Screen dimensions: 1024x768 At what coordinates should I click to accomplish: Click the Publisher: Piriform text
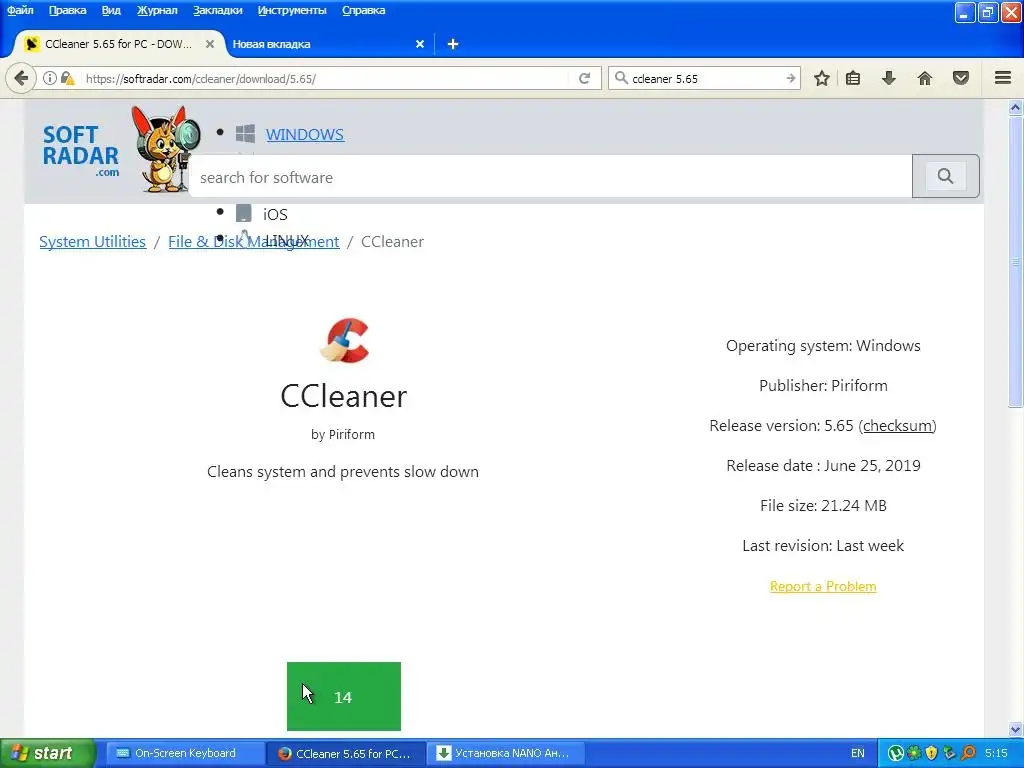(823, 385)
